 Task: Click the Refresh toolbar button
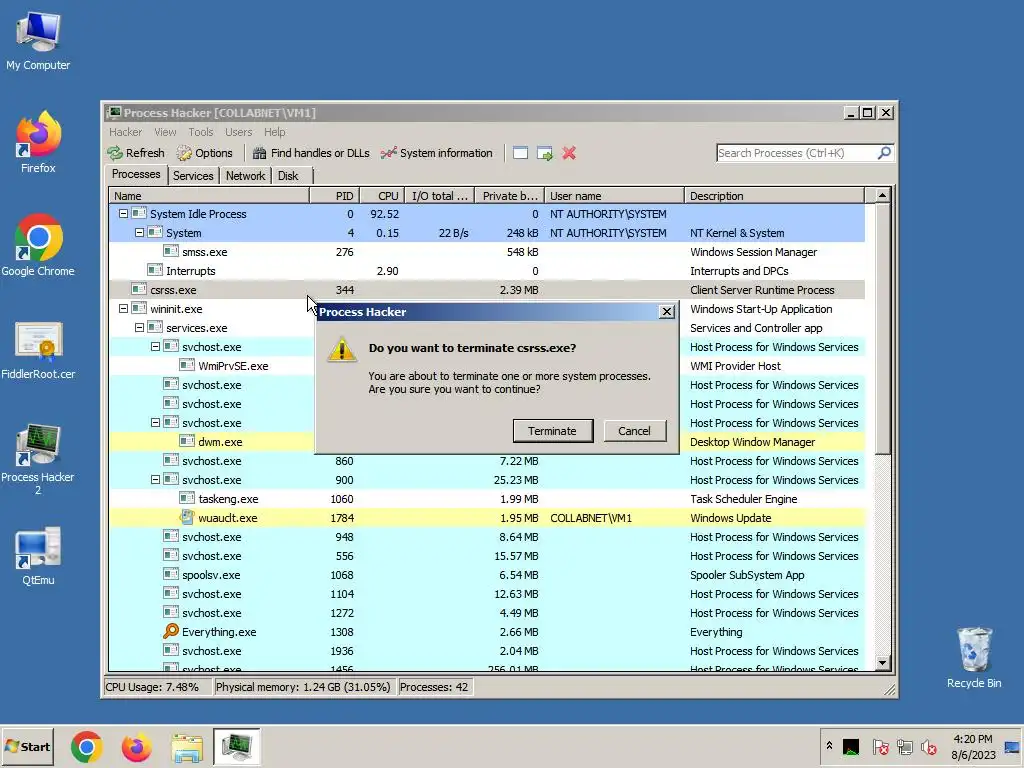[136, 153]
